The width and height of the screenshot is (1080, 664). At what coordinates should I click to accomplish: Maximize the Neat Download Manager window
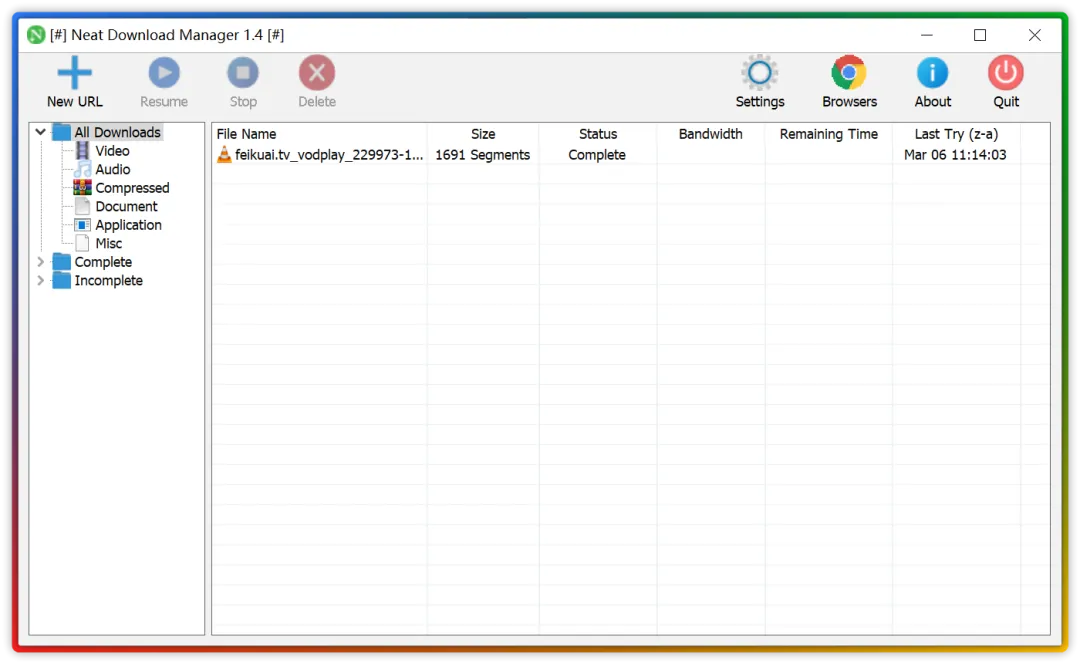(980, 35)
